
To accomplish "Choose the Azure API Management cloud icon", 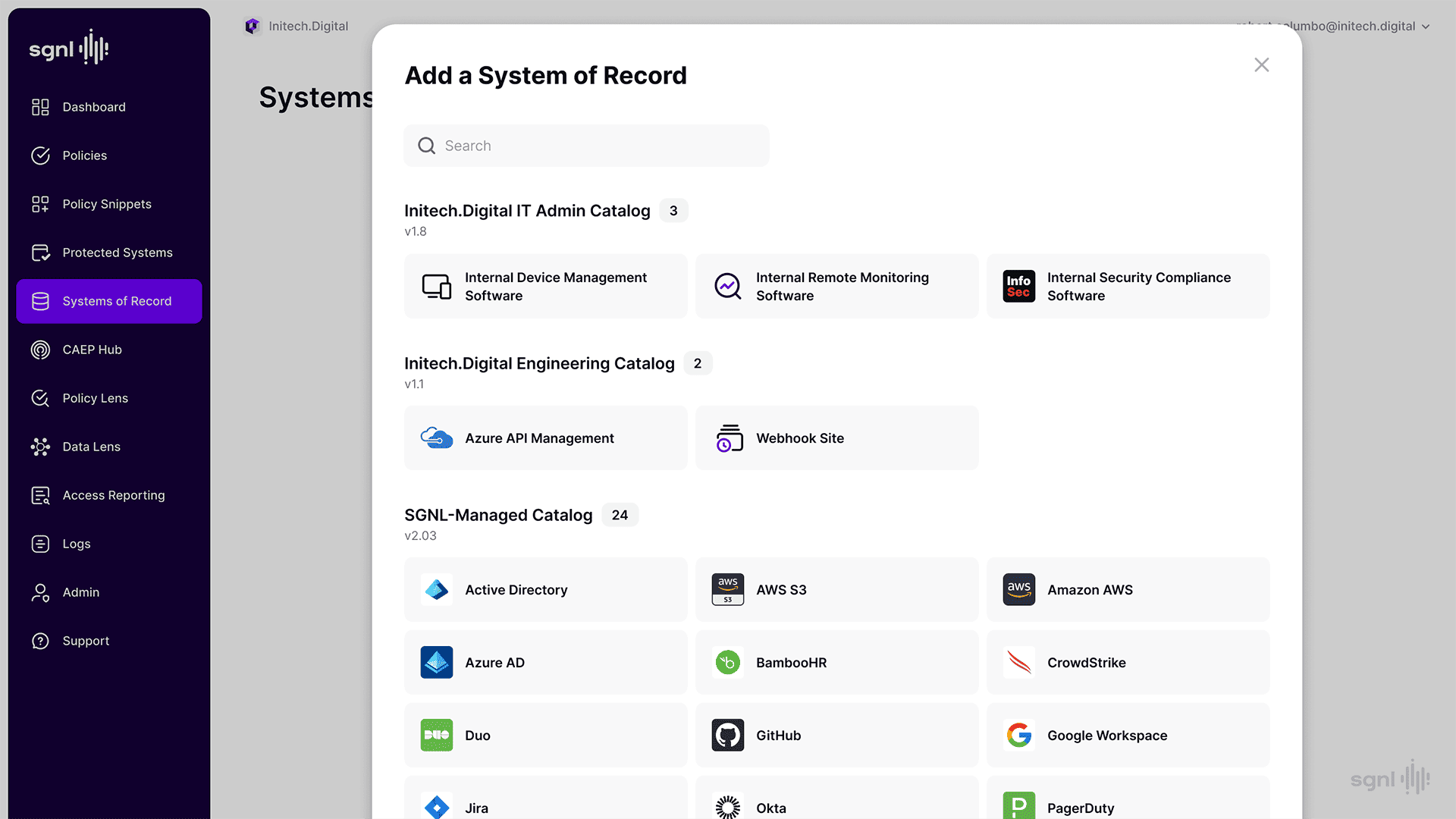I will (437, 438).
